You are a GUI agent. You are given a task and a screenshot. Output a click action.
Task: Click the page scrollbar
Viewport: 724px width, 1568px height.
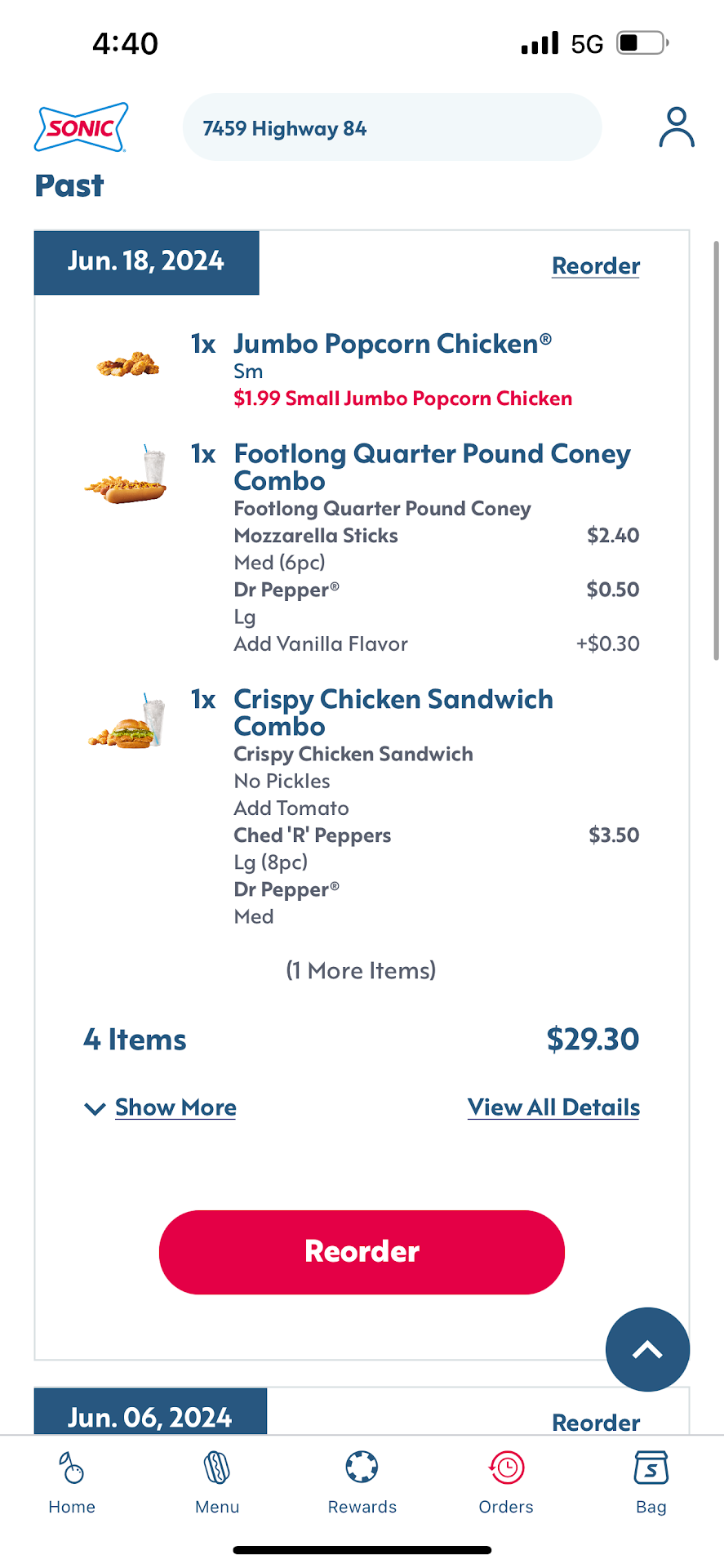click(x=716, y=449)
